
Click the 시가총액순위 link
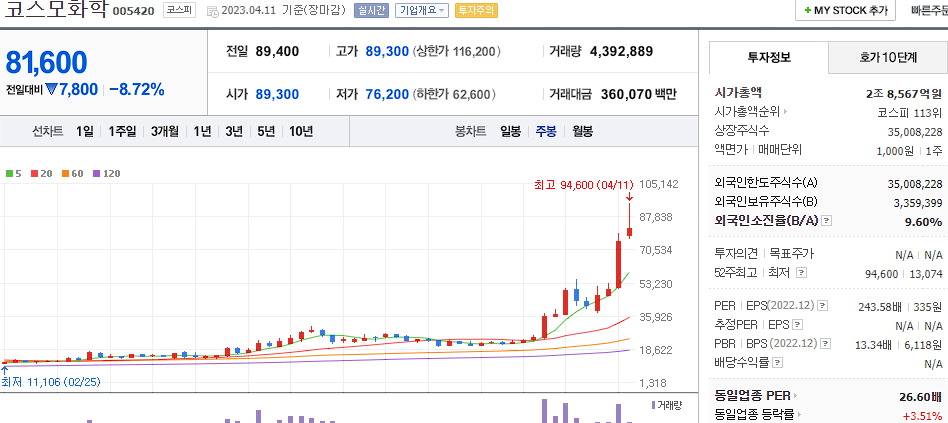[748, 112]
